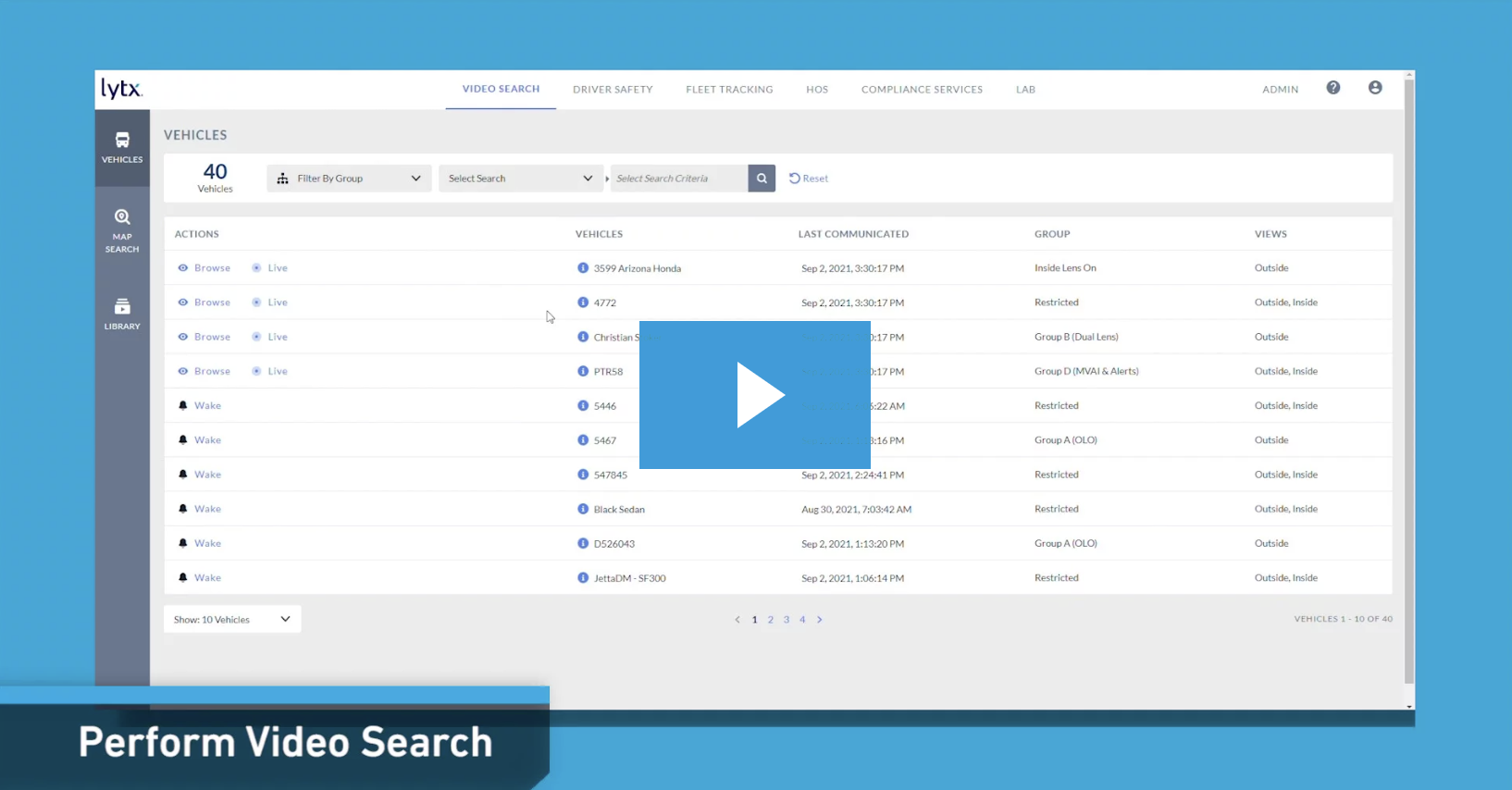
Task: Click the Select Search Criteria field
Action: pos(678,179)
